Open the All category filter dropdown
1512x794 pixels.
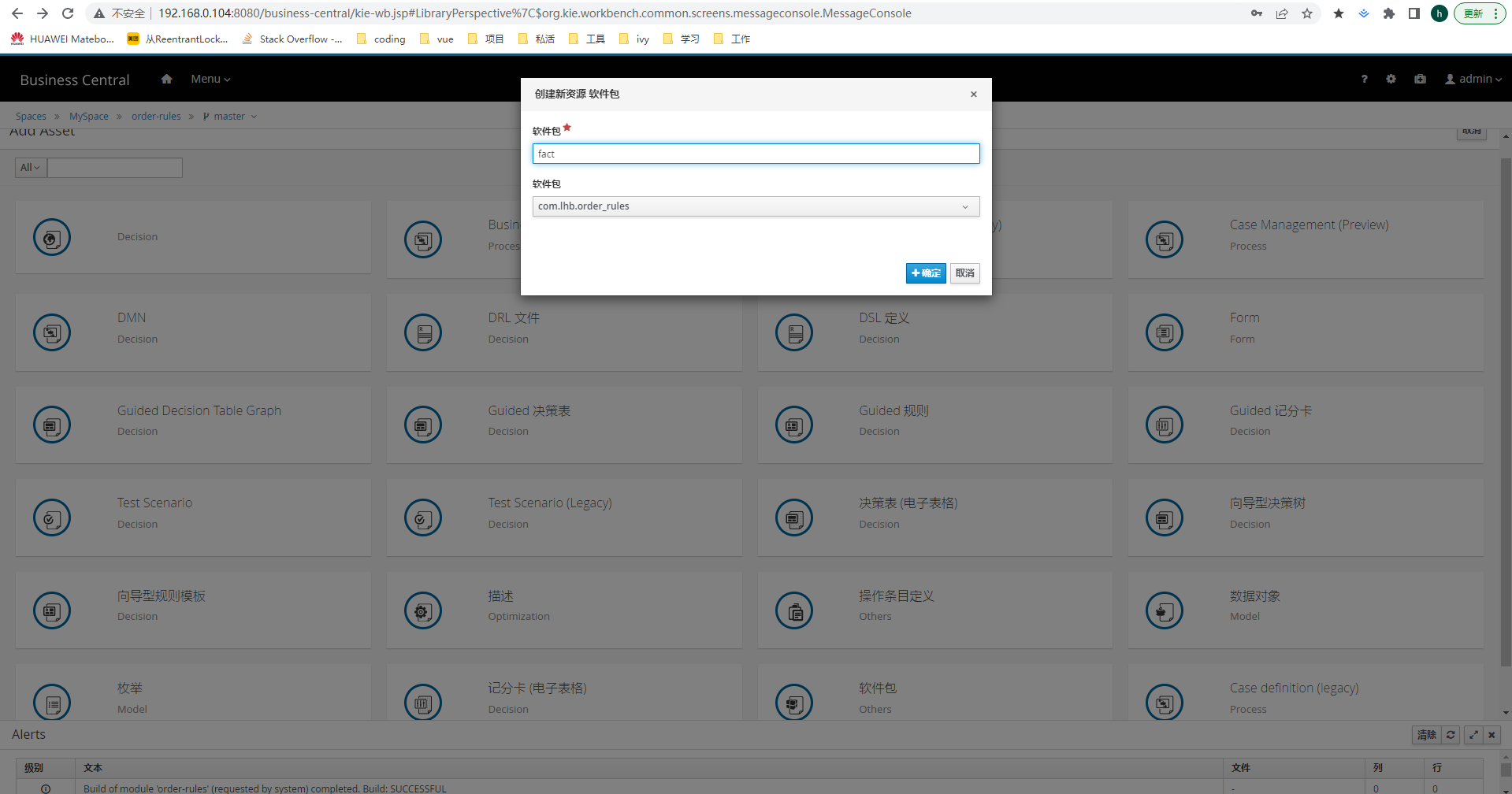tap(31, 168)
